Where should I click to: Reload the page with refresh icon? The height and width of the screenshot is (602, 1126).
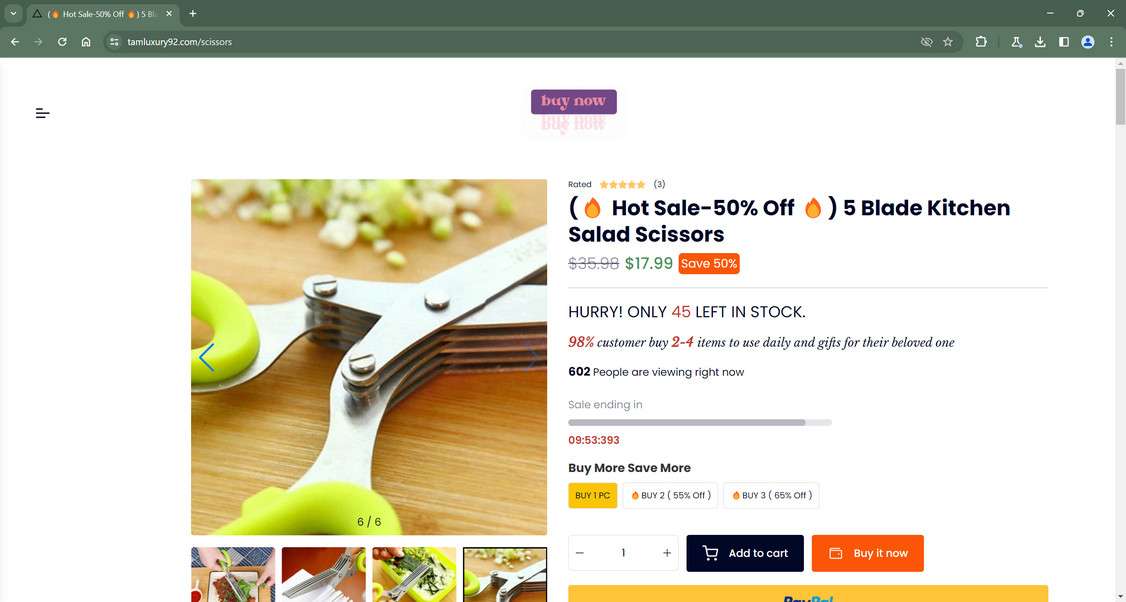pyautogui.click(x=62, y=42)
